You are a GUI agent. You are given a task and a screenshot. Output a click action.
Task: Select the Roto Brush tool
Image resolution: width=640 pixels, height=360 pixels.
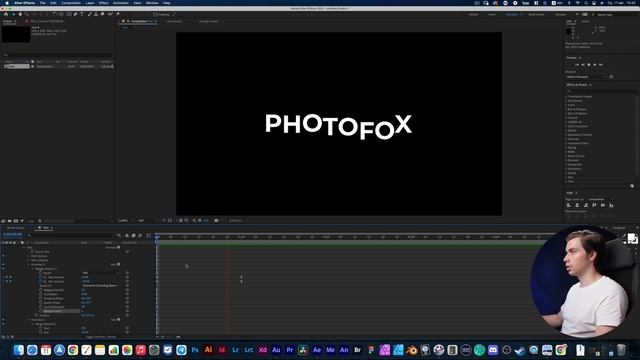110,14
